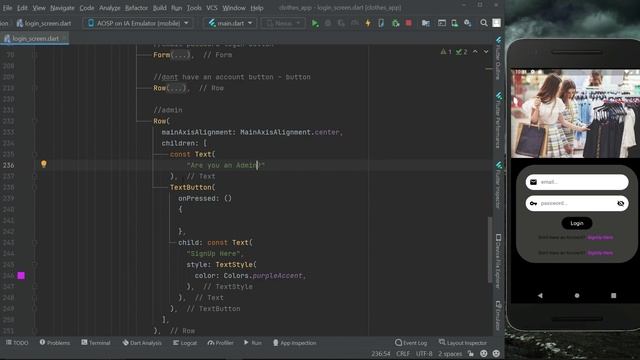This screenshot has height=360, width=640.
Task: Expand the folded Form(...) code region
Action: [180, 55]
